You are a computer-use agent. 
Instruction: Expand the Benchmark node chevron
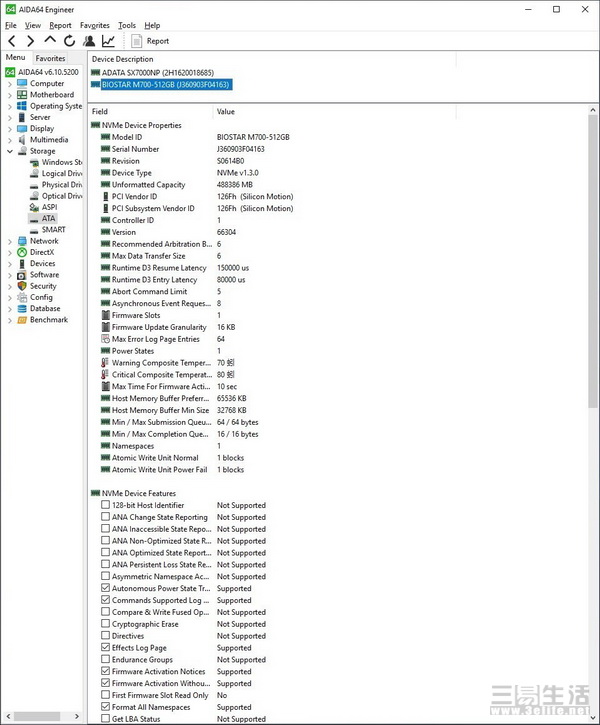[10, 320]
